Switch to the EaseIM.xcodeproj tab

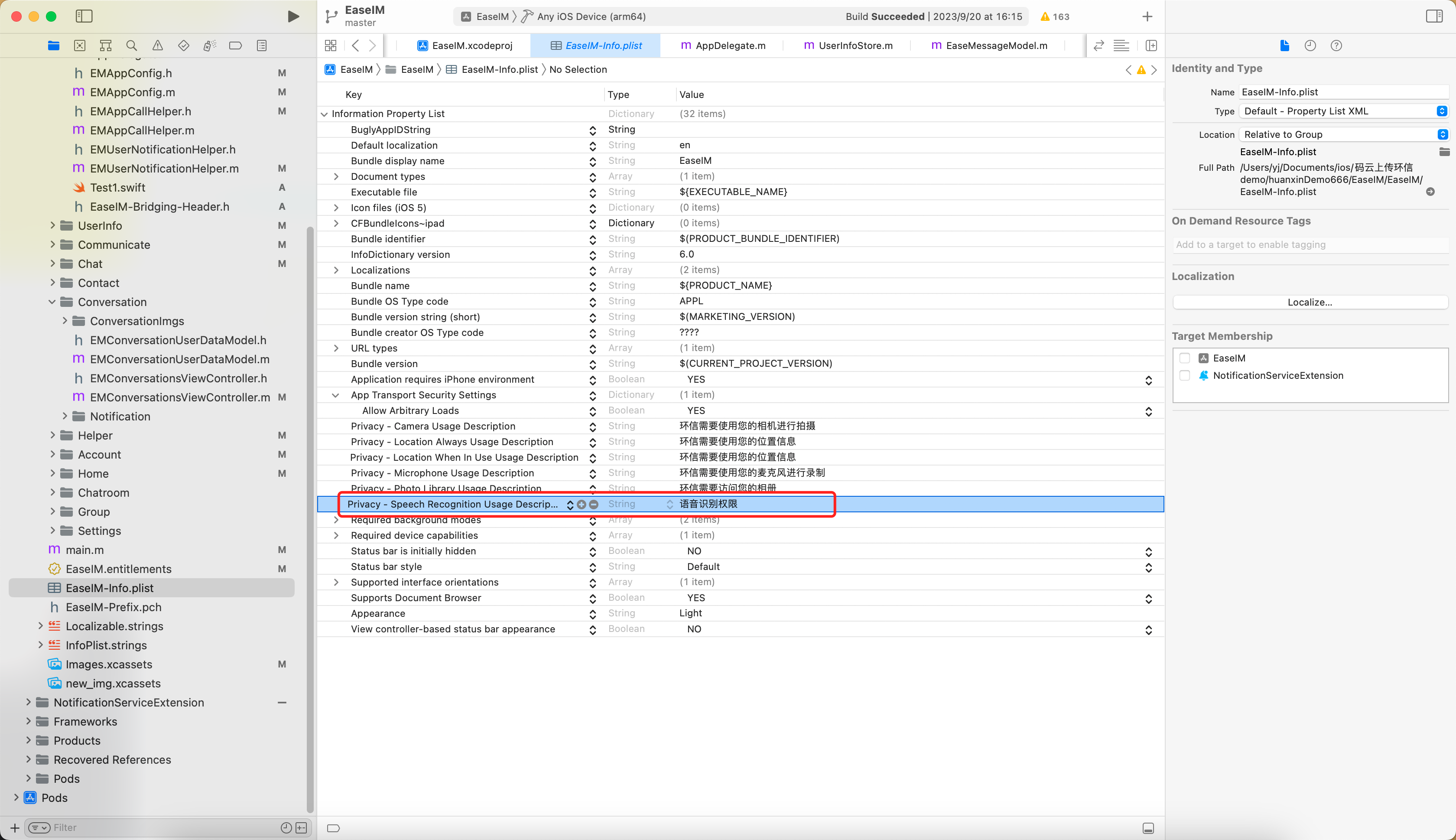pos(465,46)
